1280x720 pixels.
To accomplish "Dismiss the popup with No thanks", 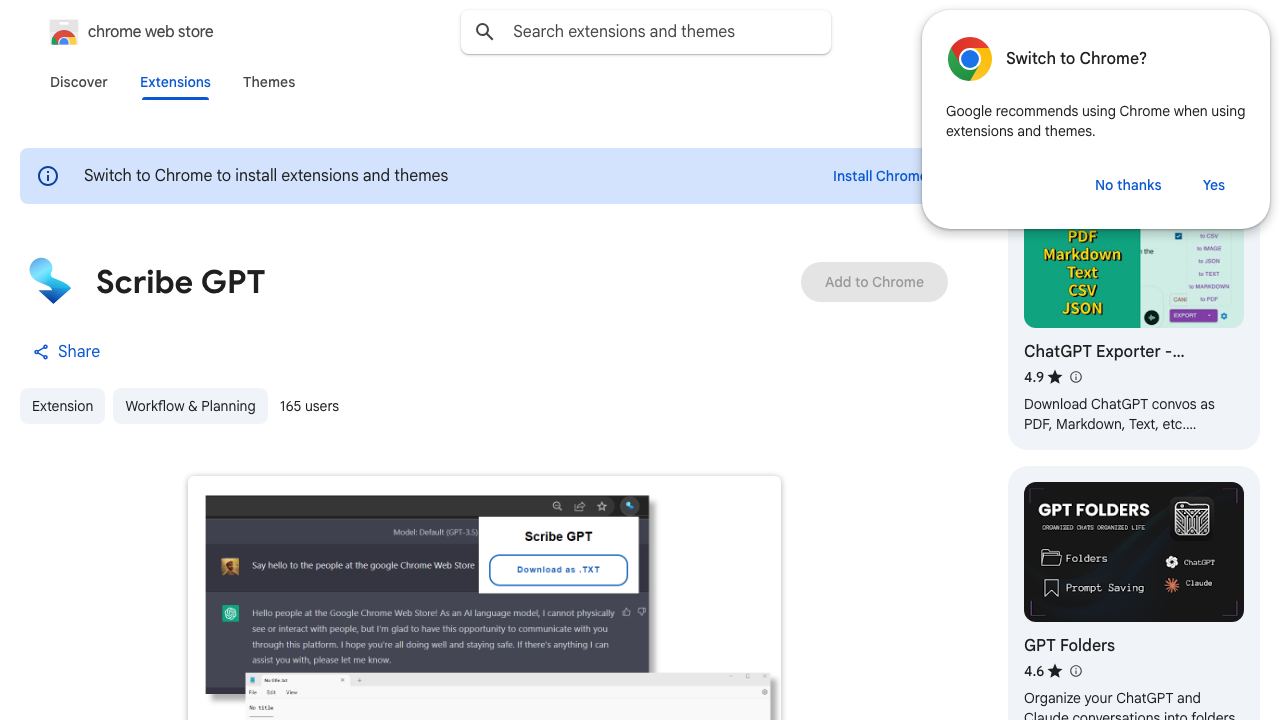I will pos(1128,185).
